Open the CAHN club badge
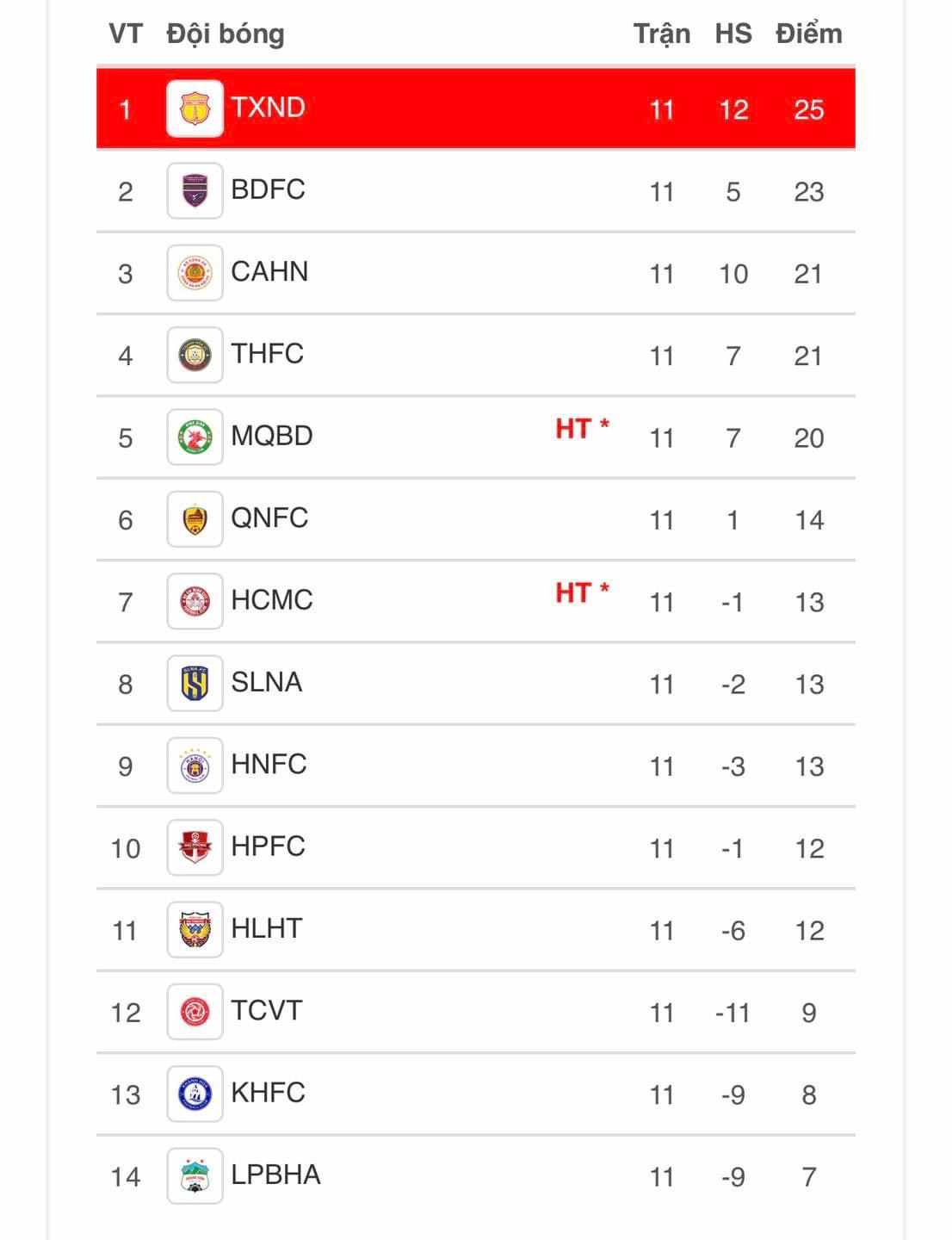Viewport: 952px width, 1240px height. (195, 273)
